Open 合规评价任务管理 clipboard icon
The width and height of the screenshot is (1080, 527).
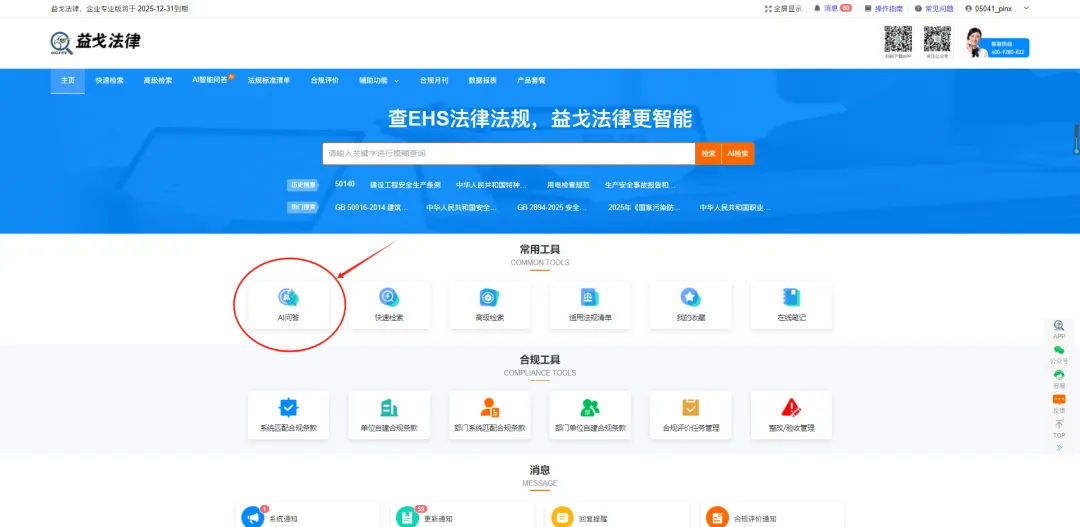[x=691, y=407]
